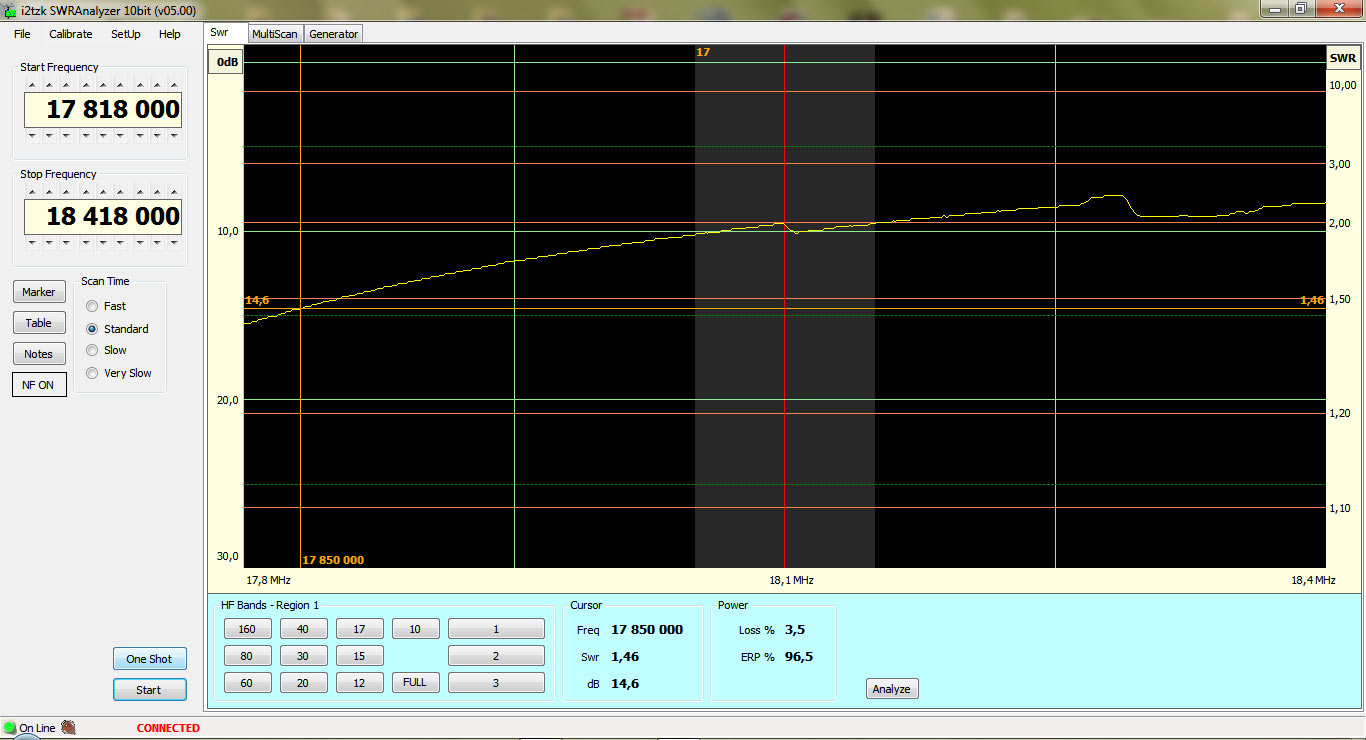
Task: Select the 60 HF band button
Action: (247, 683)
